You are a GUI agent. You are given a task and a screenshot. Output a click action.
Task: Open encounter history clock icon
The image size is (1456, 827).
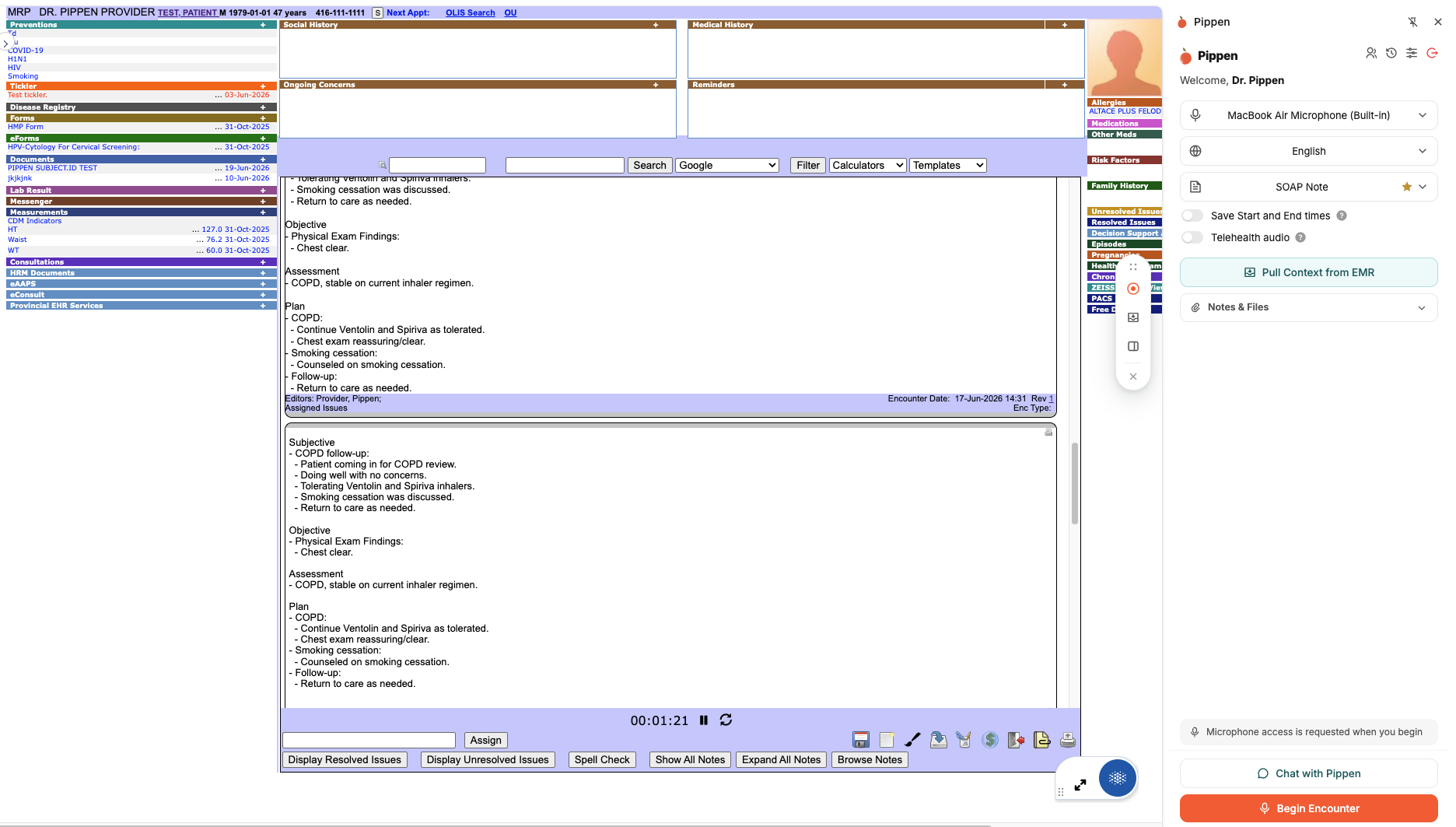click(1391, 53)
